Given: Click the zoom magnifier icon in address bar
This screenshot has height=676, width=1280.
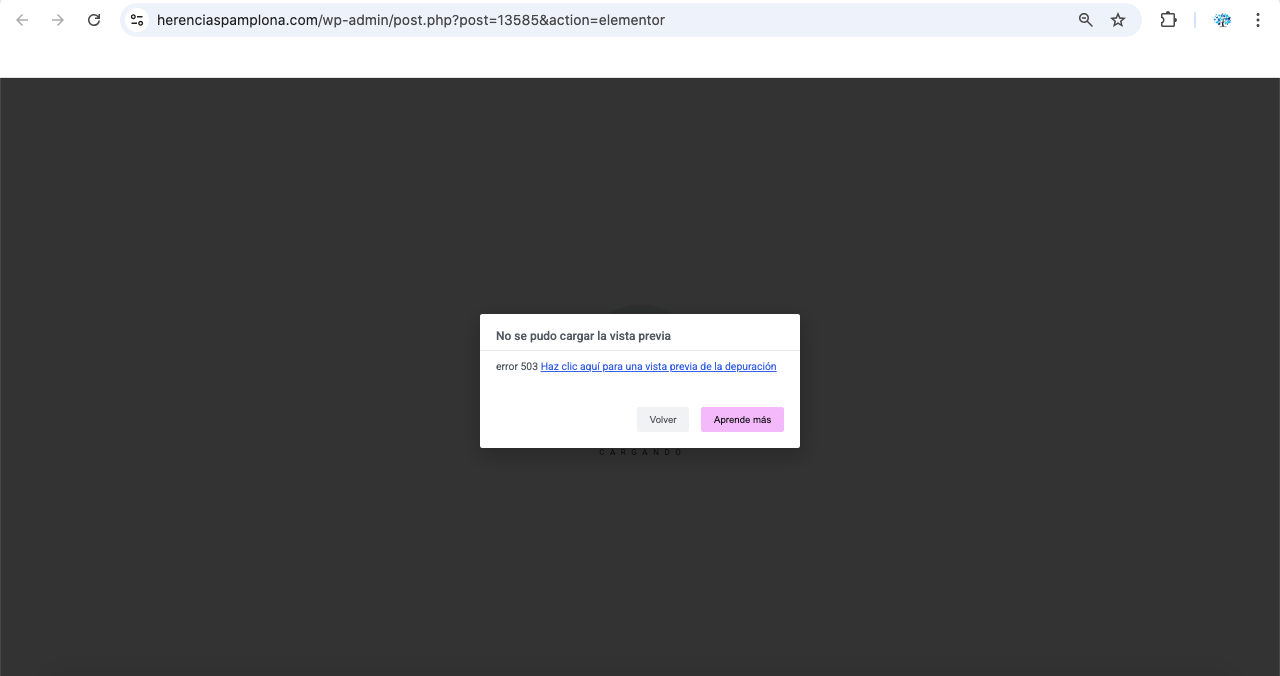Looking at the screenshot, I should [x=1085, y=20].
